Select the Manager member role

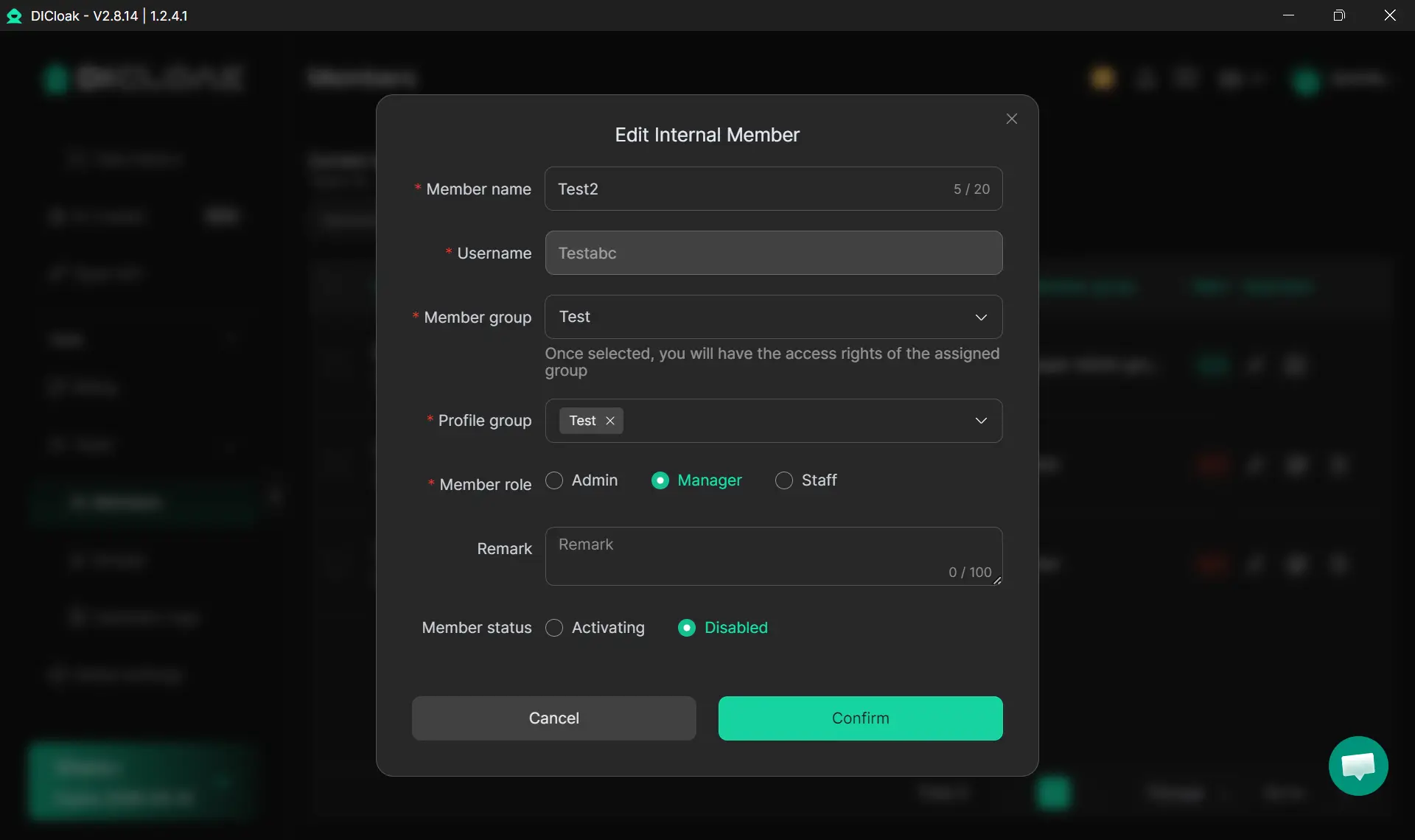(660, 480)
